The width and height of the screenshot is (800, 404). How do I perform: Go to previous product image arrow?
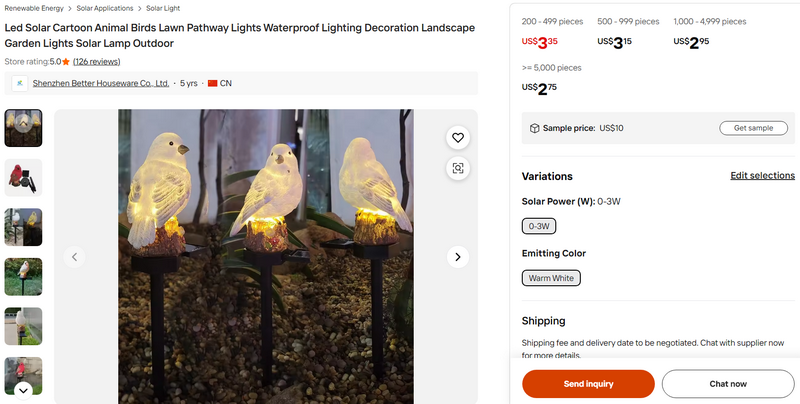coord(75,257)
